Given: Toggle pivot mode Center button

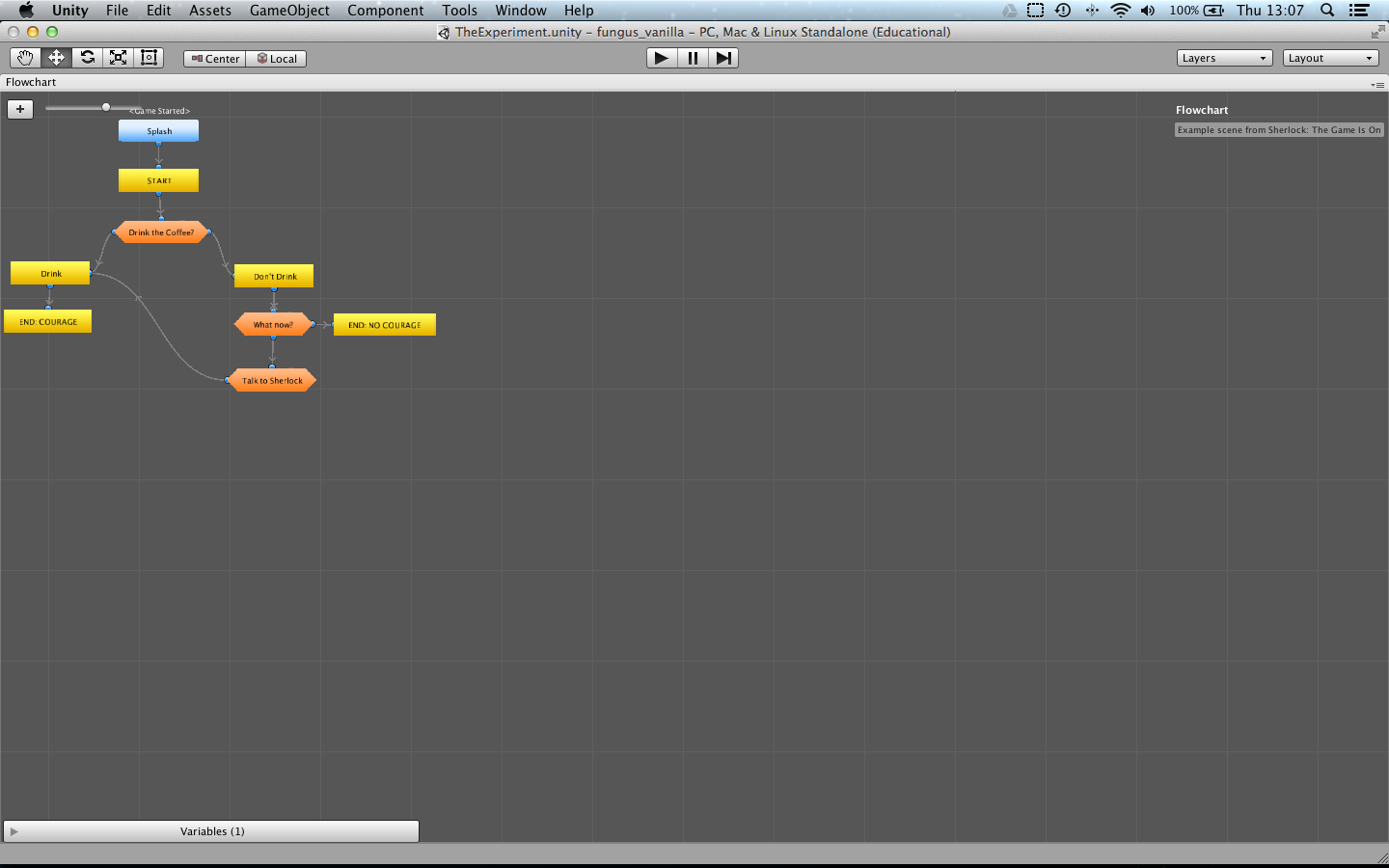Looking at the screenshot, I should [x=215, y=59].
